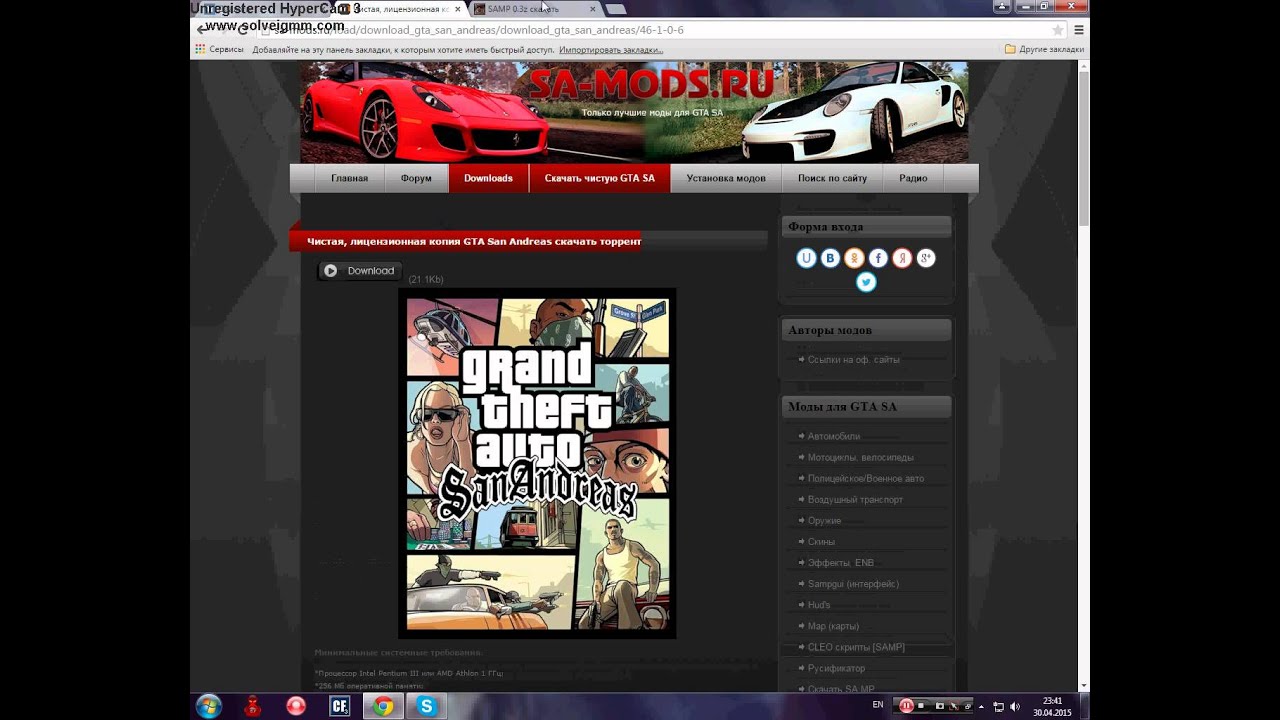Open the Chrome menu icon
The image size is (1280, 720).
pos(1078,30)
